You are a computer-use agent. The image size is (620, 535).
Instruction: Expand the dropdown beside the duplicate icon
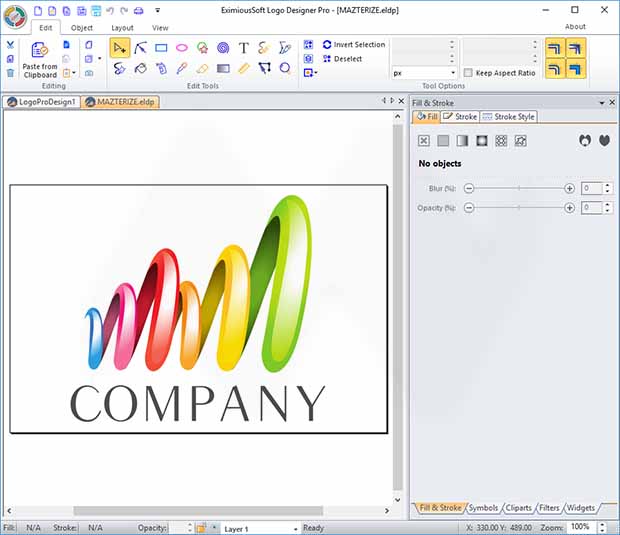(x=100, y=59)
